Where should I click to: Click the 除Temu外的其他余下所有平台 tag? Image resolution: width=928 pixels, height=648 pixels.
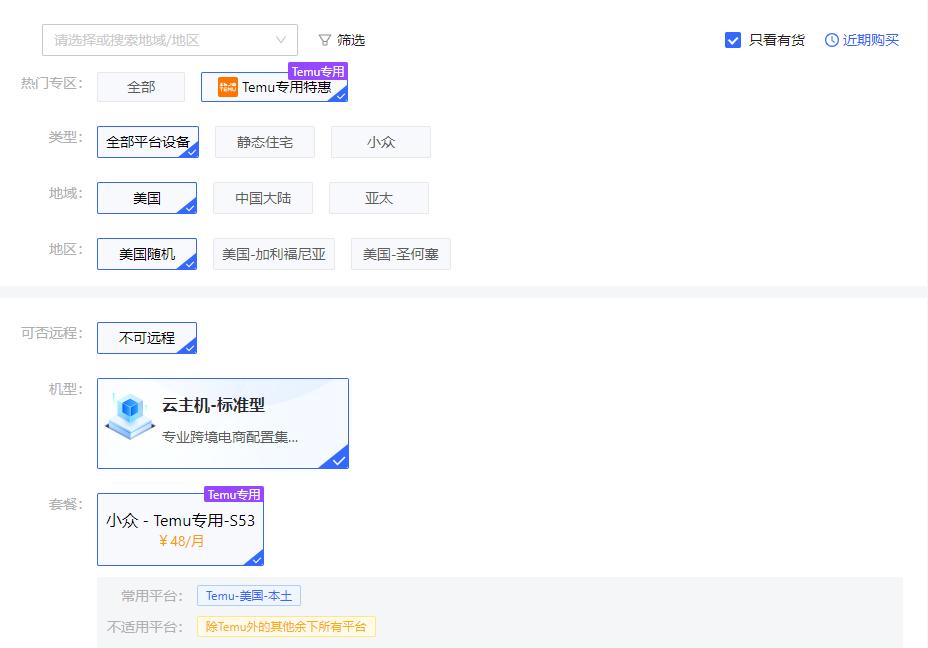[286, 627]
